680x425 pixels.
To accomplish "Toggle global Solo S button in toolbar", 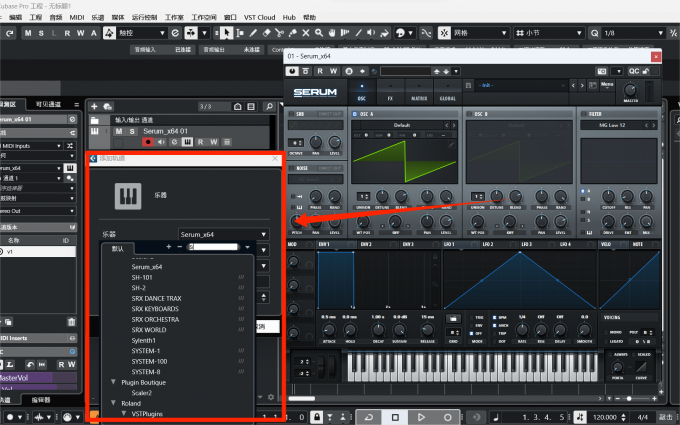I will pos(41,33).
